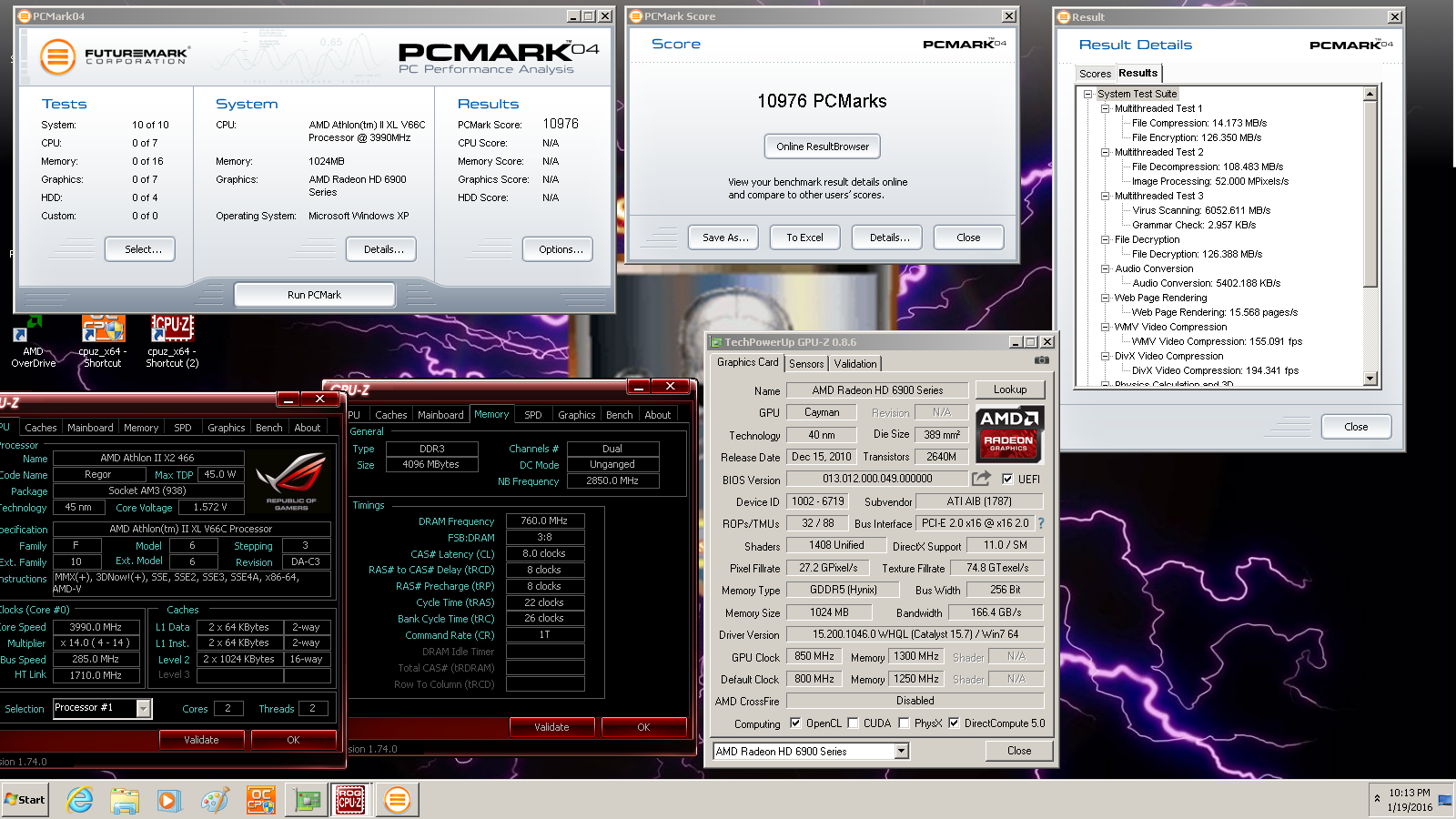The height and width of the screenshot is (819, 1456).
Task: Show hidden system tray icons
Action: (1377, 799)
